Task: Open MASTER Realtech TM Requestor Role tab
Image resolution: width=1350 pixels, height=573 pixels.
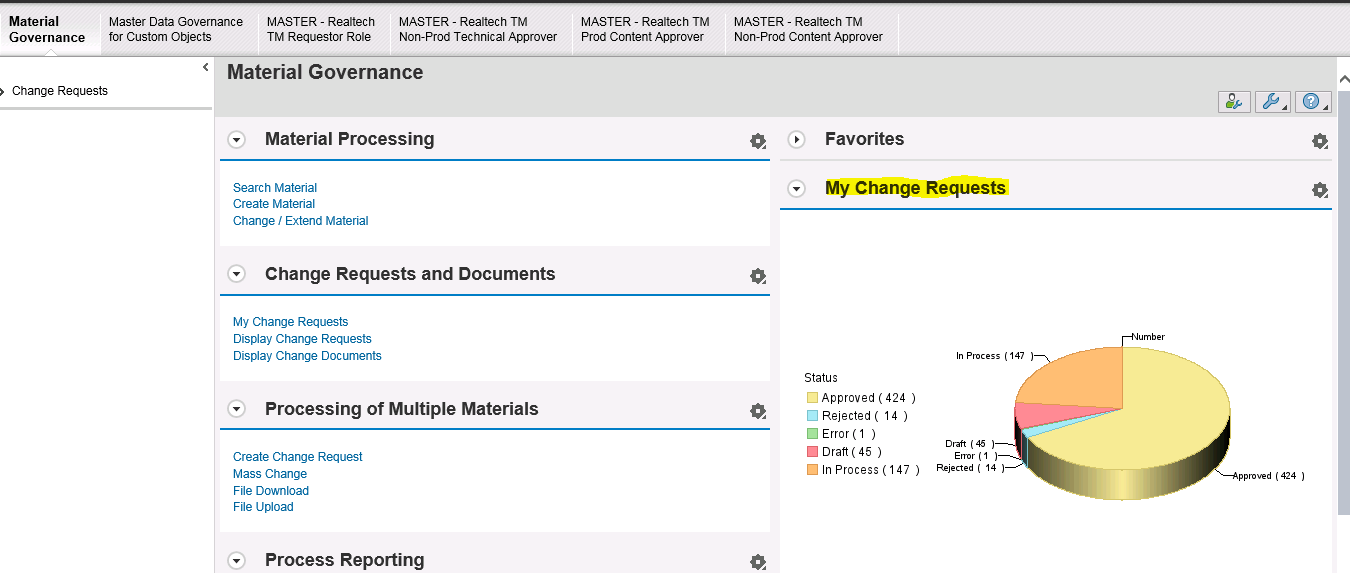Action: point(319,29)
